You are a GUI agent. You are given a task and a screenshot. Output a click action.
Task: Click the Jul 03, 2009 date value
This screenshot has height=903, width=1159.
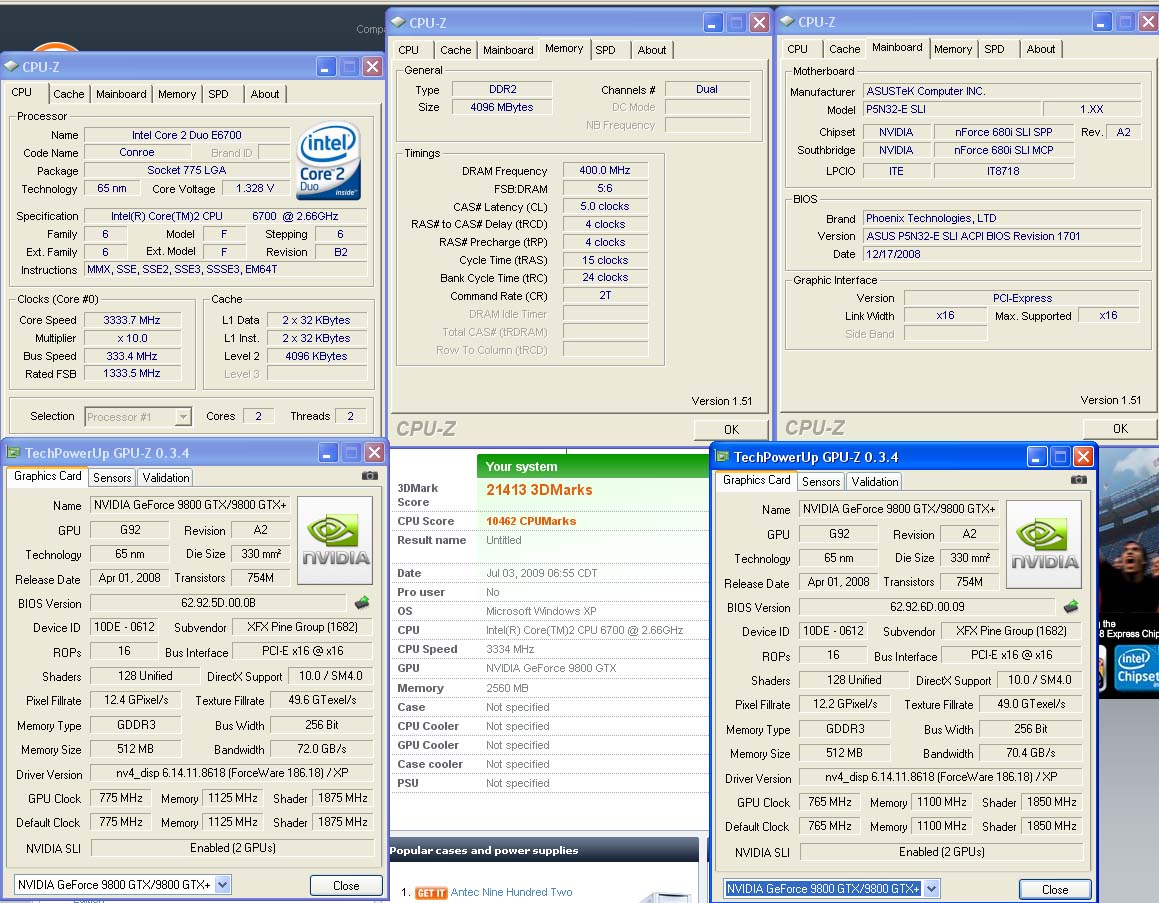541,573
